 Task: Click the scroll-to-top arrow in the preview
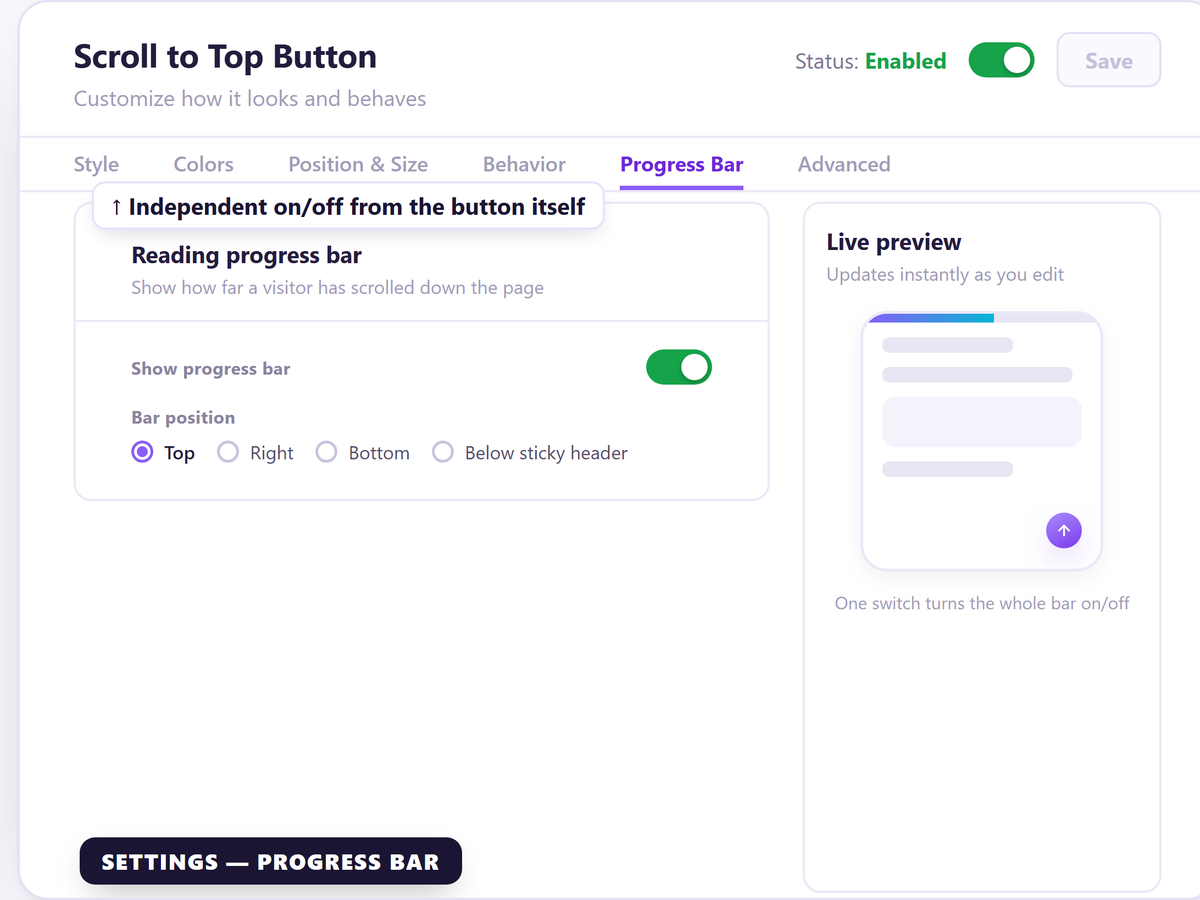click(x=1063, y=530)
